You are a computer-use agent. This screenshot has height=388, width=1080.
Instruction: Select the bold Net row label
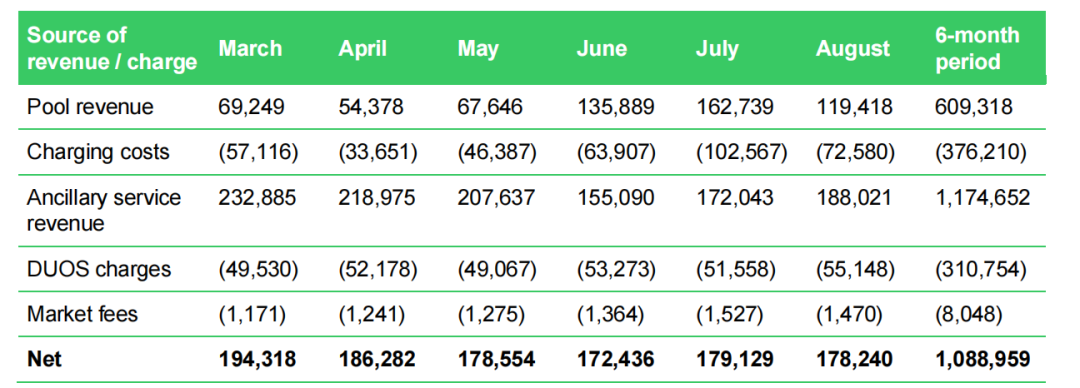[44, 359]
